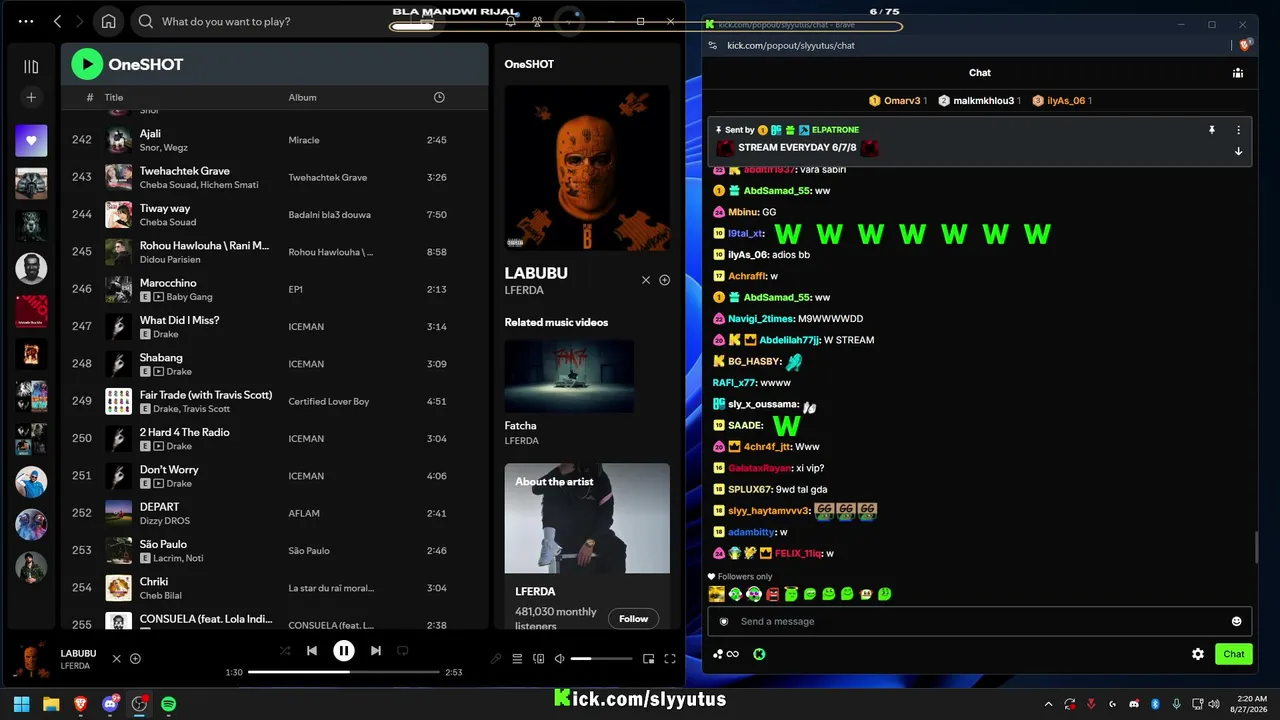Viewport: 1280px width, 720px height.
Task: Toggle shuffle playback
Action: point(285,650)
